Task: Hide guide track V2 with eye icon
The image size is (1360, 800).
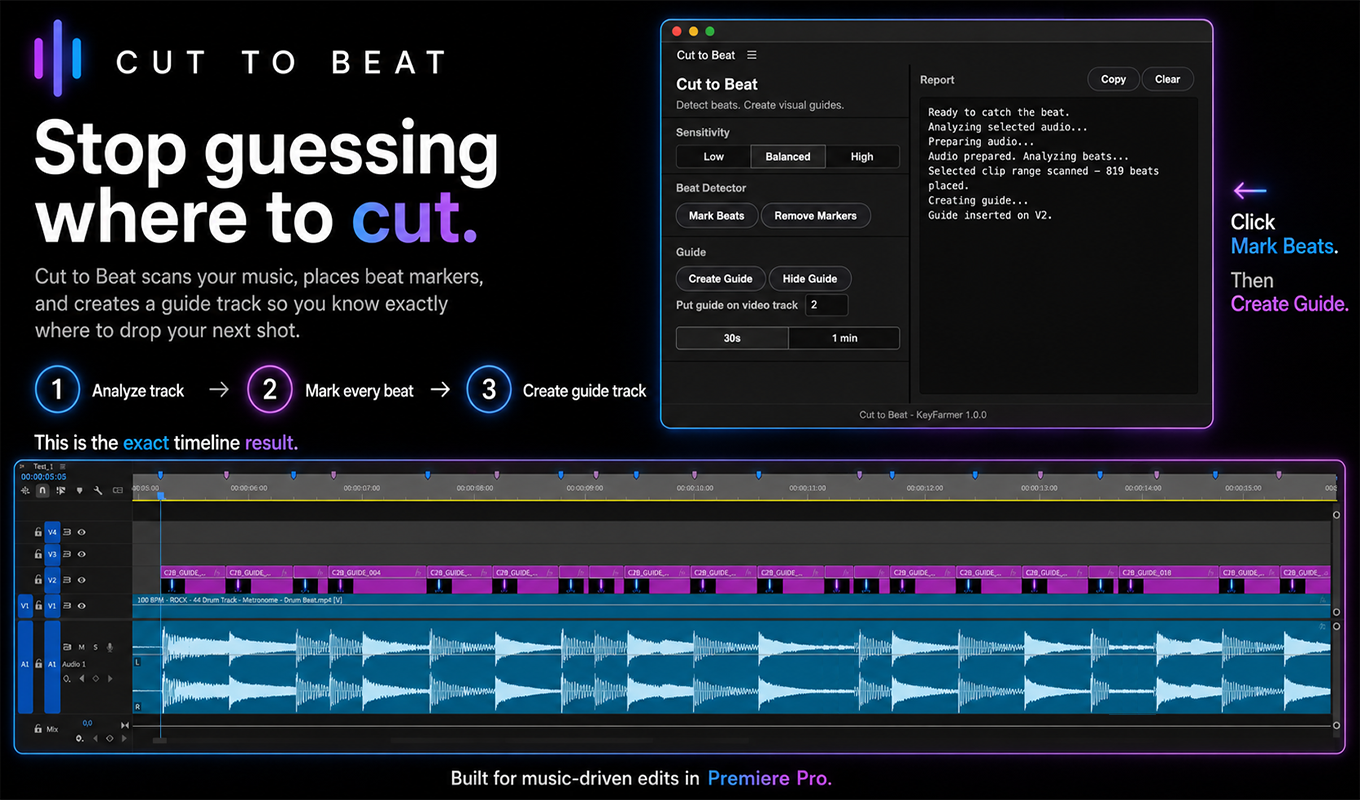Action: 82,580
